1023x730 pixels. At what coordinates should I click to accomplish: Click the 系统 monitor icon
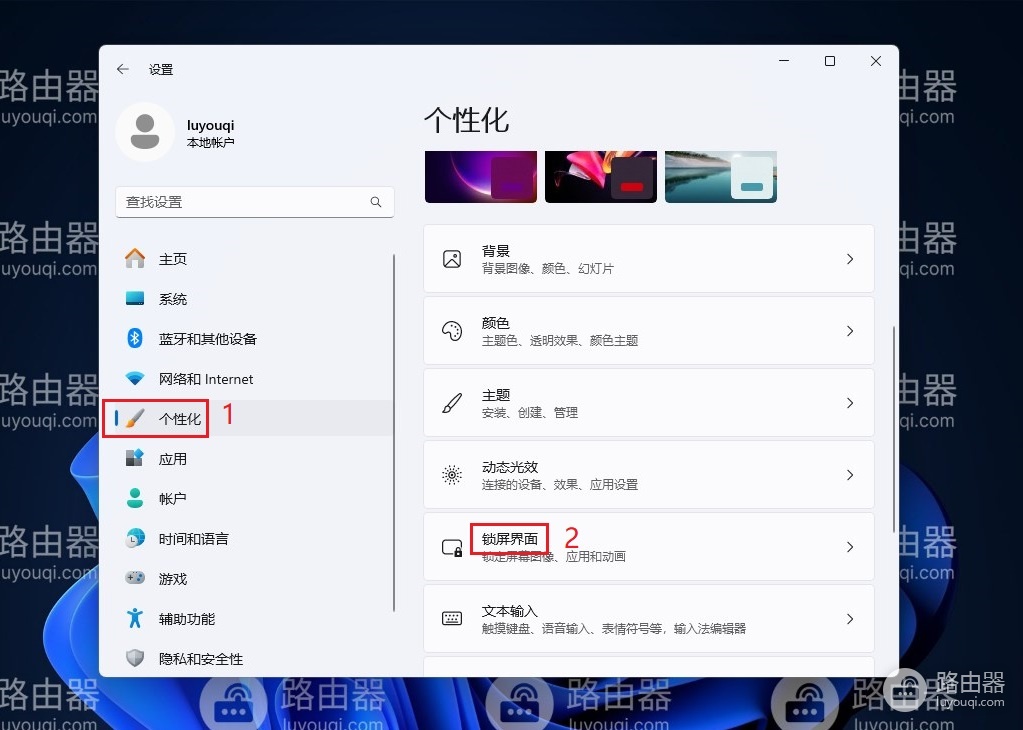135,299
